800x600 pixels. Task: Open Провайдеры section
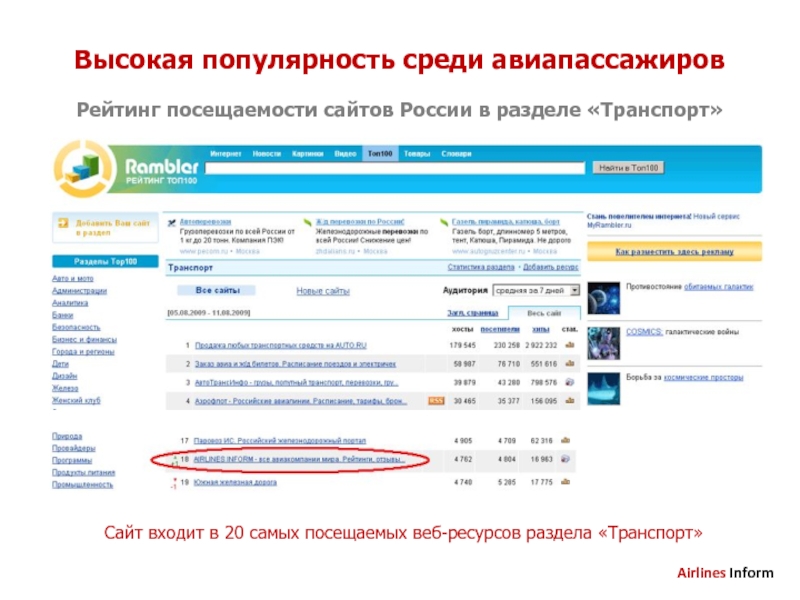[74, 448]
